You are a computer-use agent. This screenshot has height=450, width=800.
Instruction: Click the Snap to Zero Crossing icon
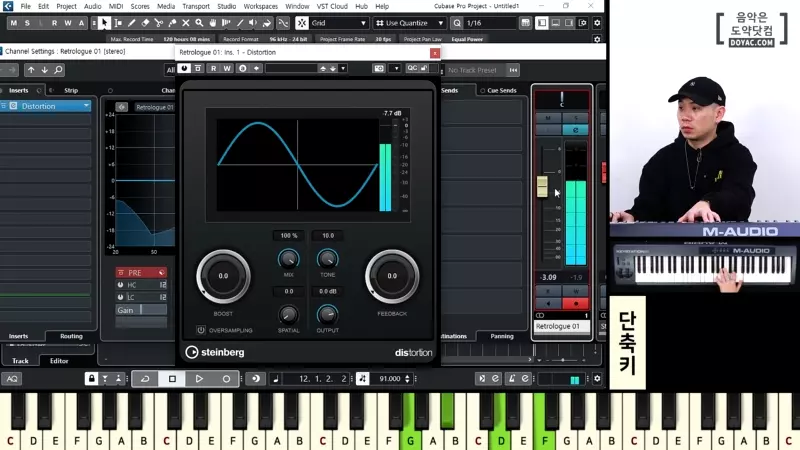tap(283, 23)
